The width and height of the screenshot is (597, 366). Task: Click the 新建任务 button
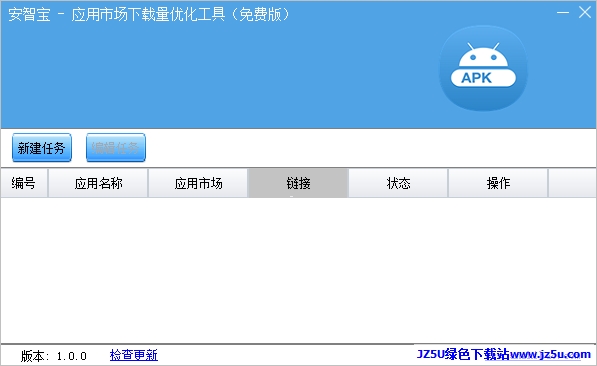[42, 147]
